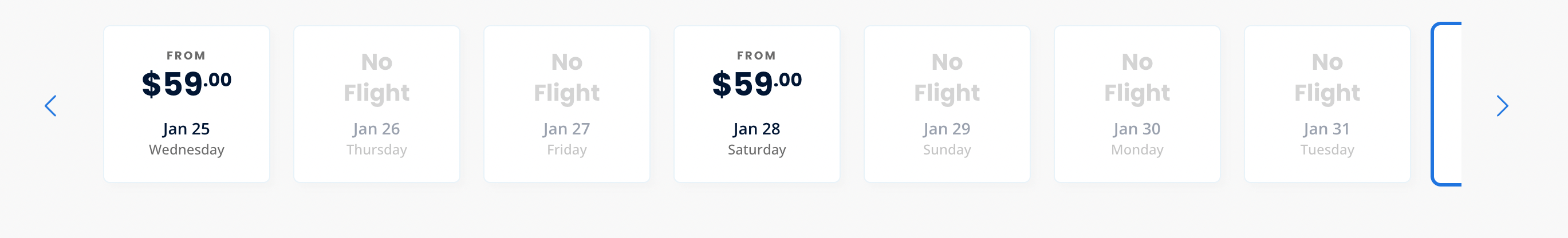Click the Saturday day label

757,150
